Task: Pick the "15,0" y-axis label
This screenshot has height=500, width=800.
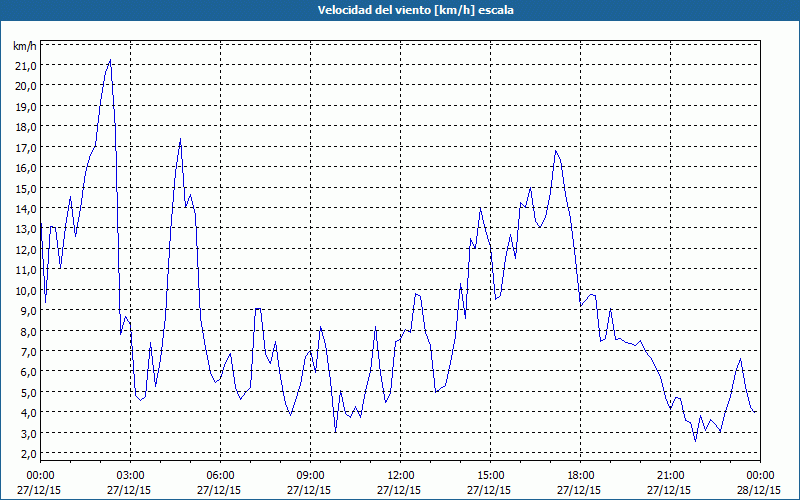Action: [26, 188]
